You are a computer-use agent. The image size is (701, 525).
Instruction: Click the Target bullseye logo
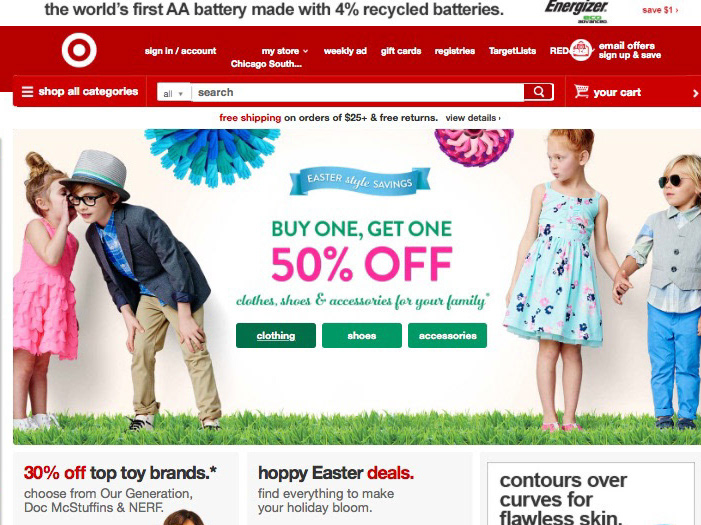pyautogui.click(x=79, y=50)
